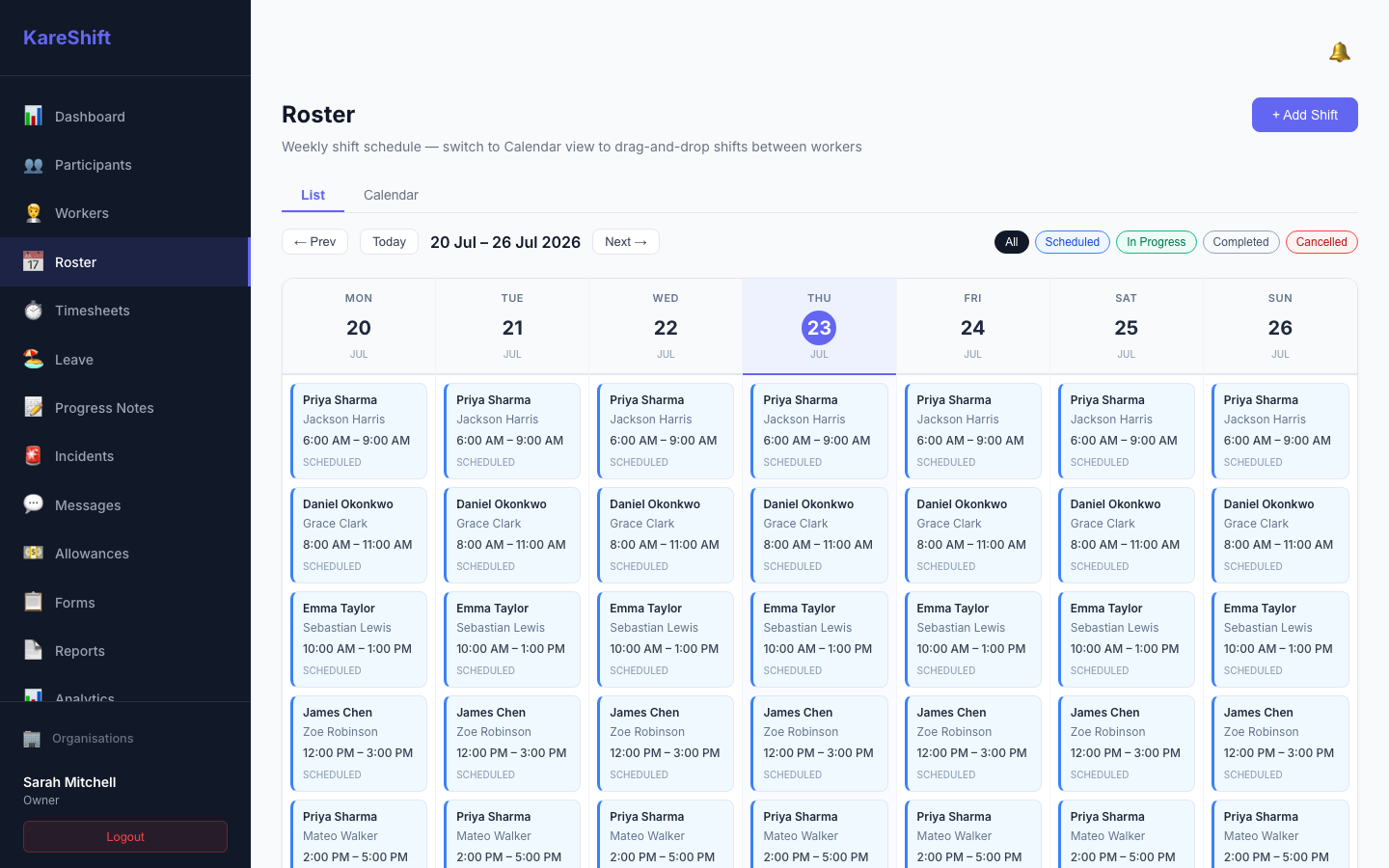Go to previous week with Prev
The width and height of the screenshot is (1389, 868).
point(314,242)
